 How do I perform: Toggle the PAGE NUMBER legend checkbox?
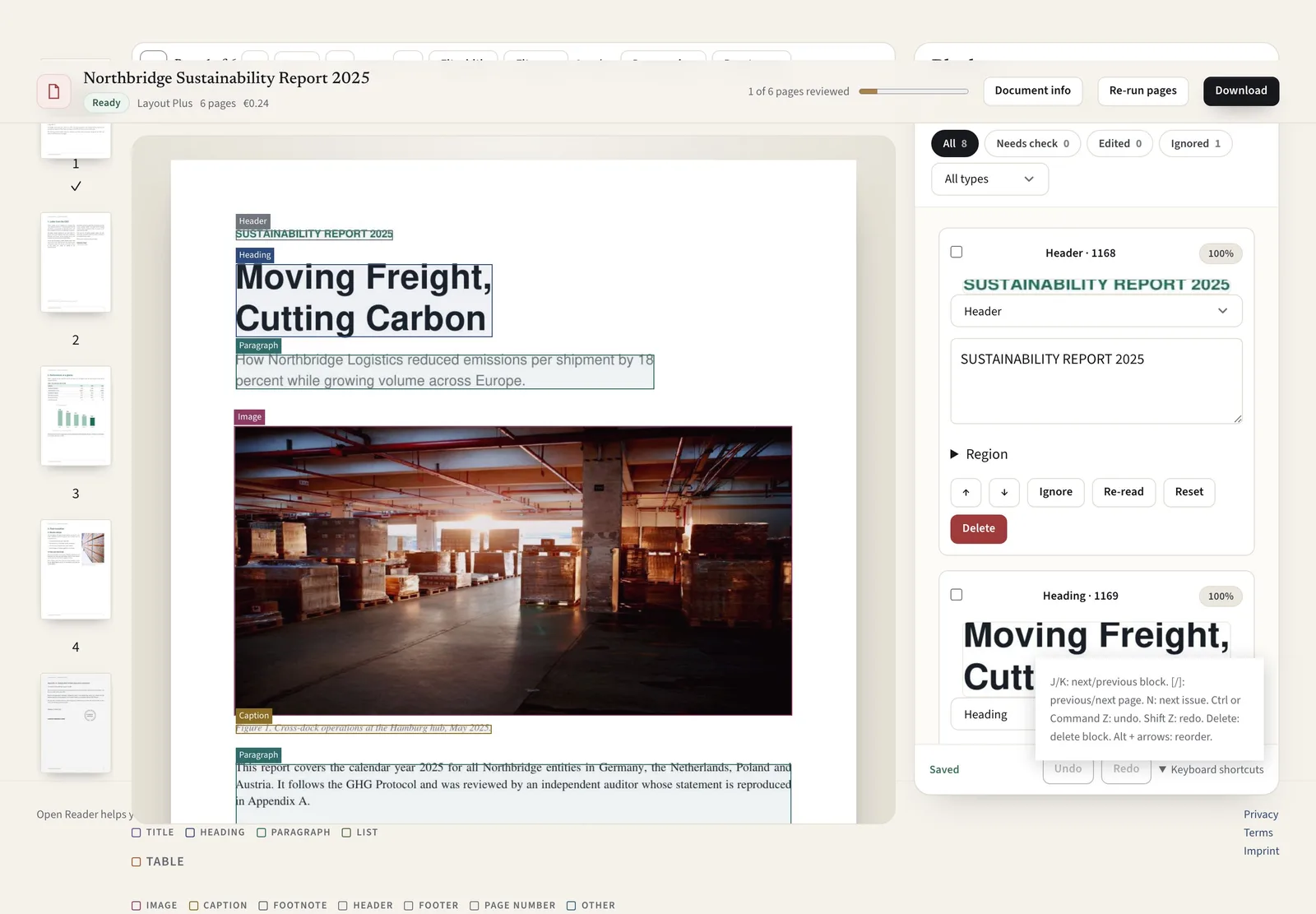[x=475, y=906]
